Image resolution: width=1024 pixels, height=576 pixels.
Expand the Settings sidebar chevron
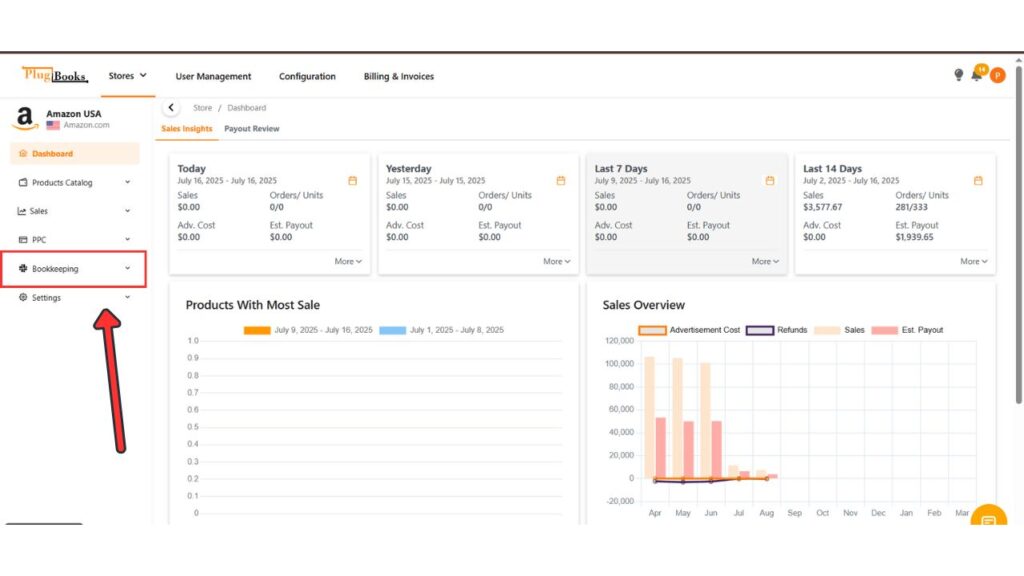click(x=127, y=297)
